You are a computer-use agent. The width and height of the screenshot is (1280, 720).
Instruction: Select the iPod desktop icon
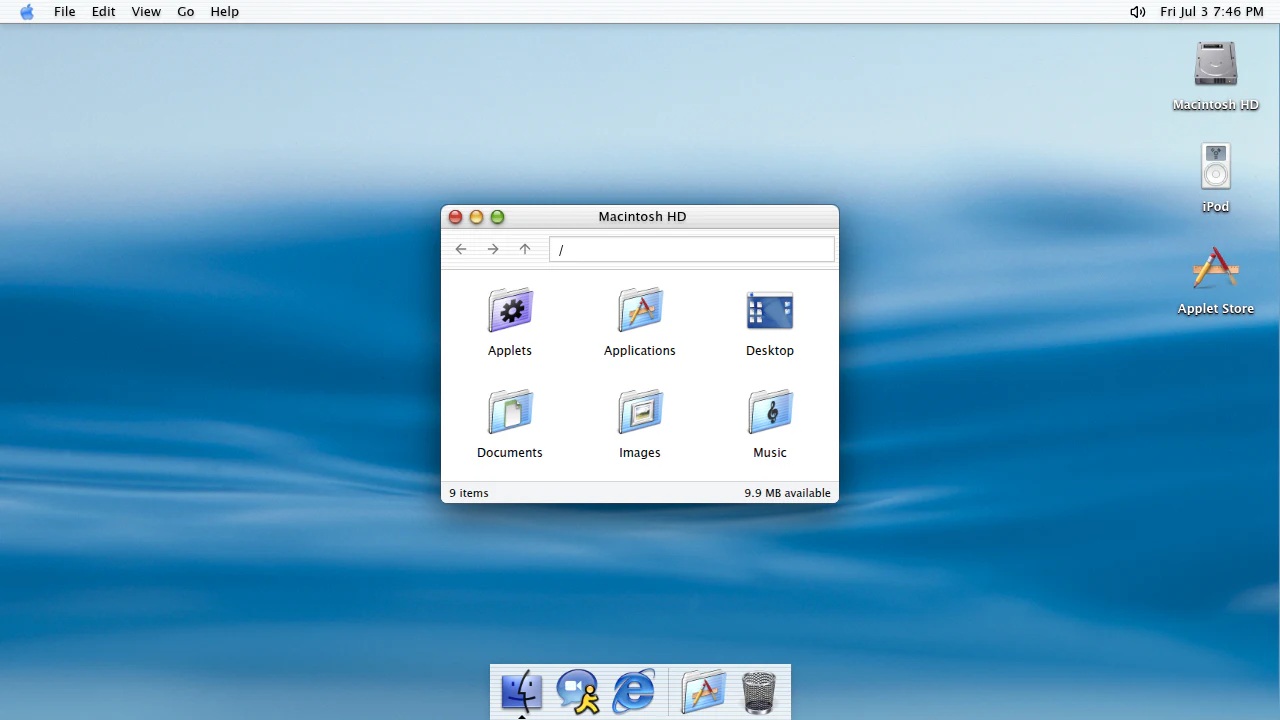click(1216, 166)
